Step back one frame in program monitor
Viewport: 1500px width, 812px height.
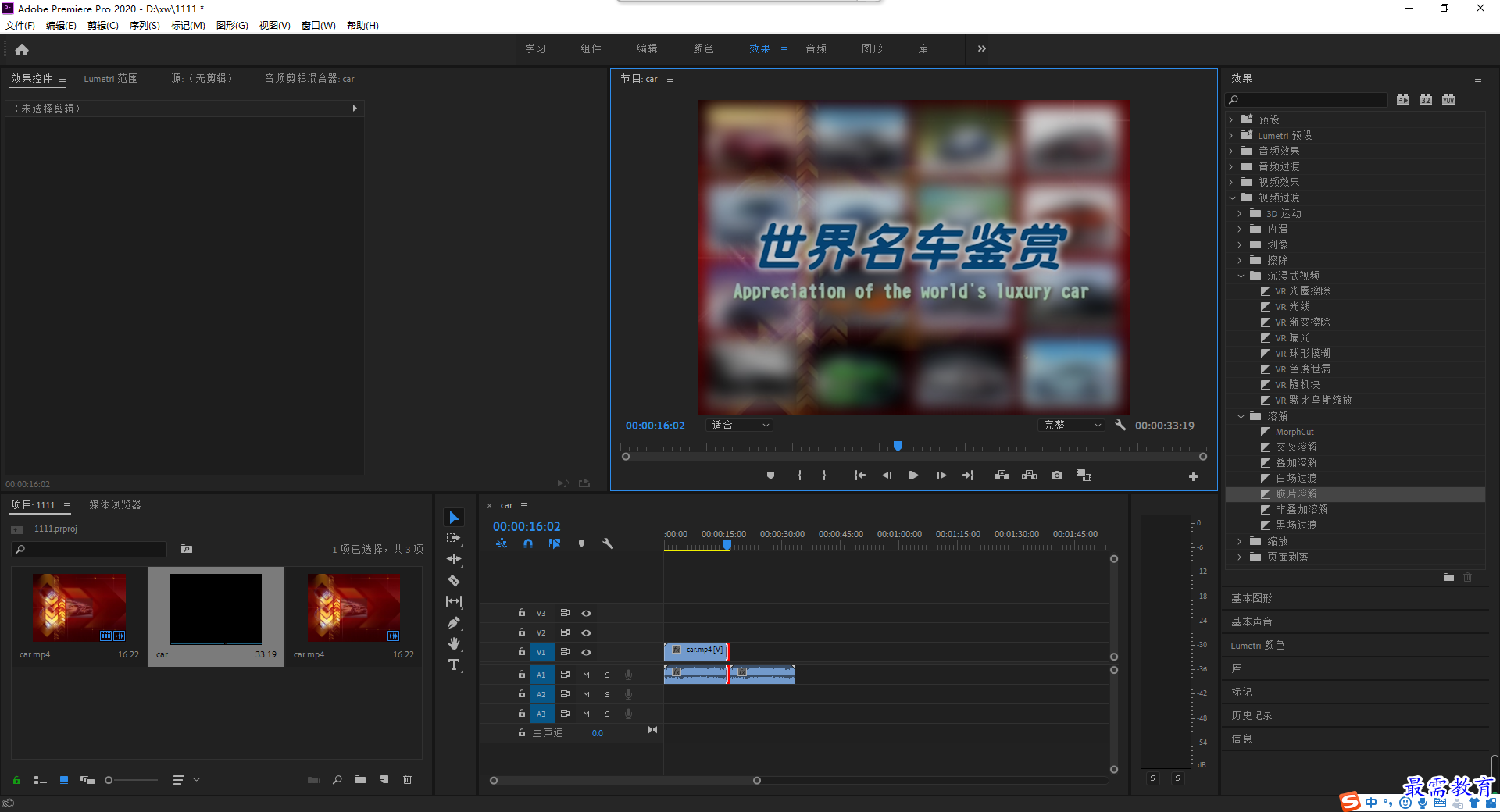click(887, 475)
